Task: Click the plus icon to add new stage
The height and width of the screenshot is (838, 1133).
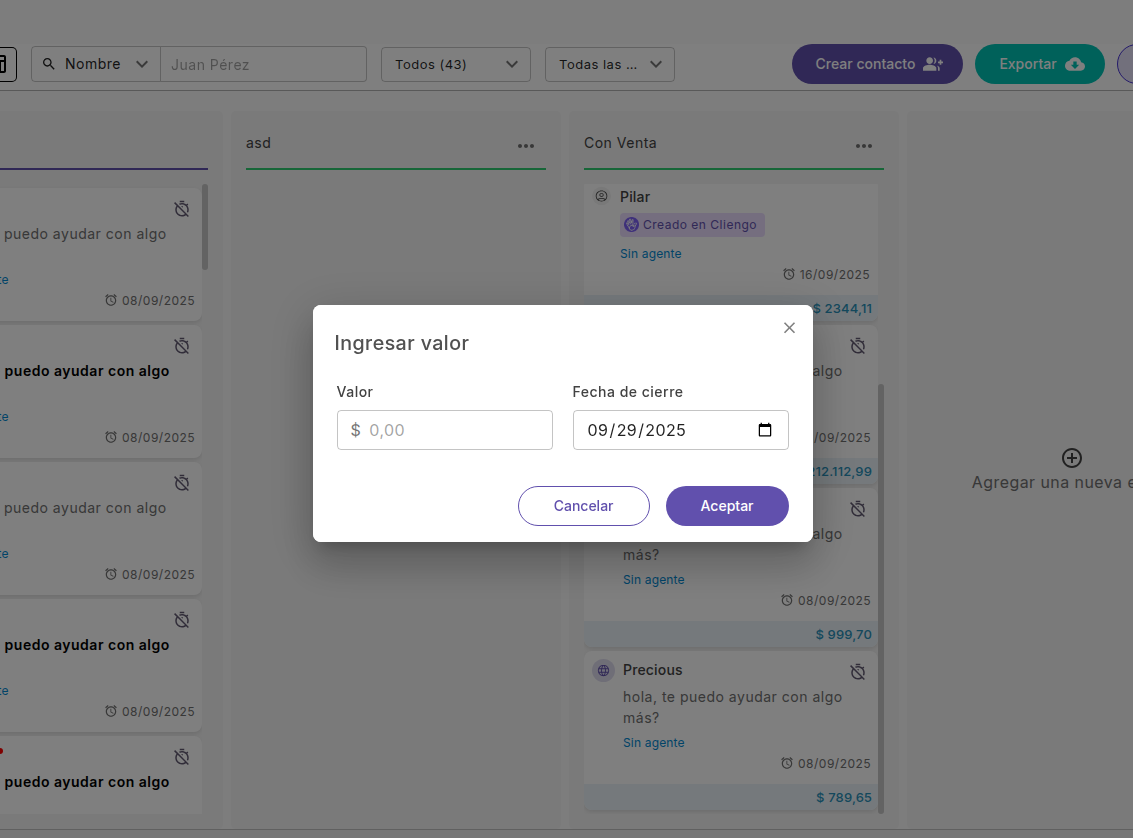Action: tap(1071, 458)
